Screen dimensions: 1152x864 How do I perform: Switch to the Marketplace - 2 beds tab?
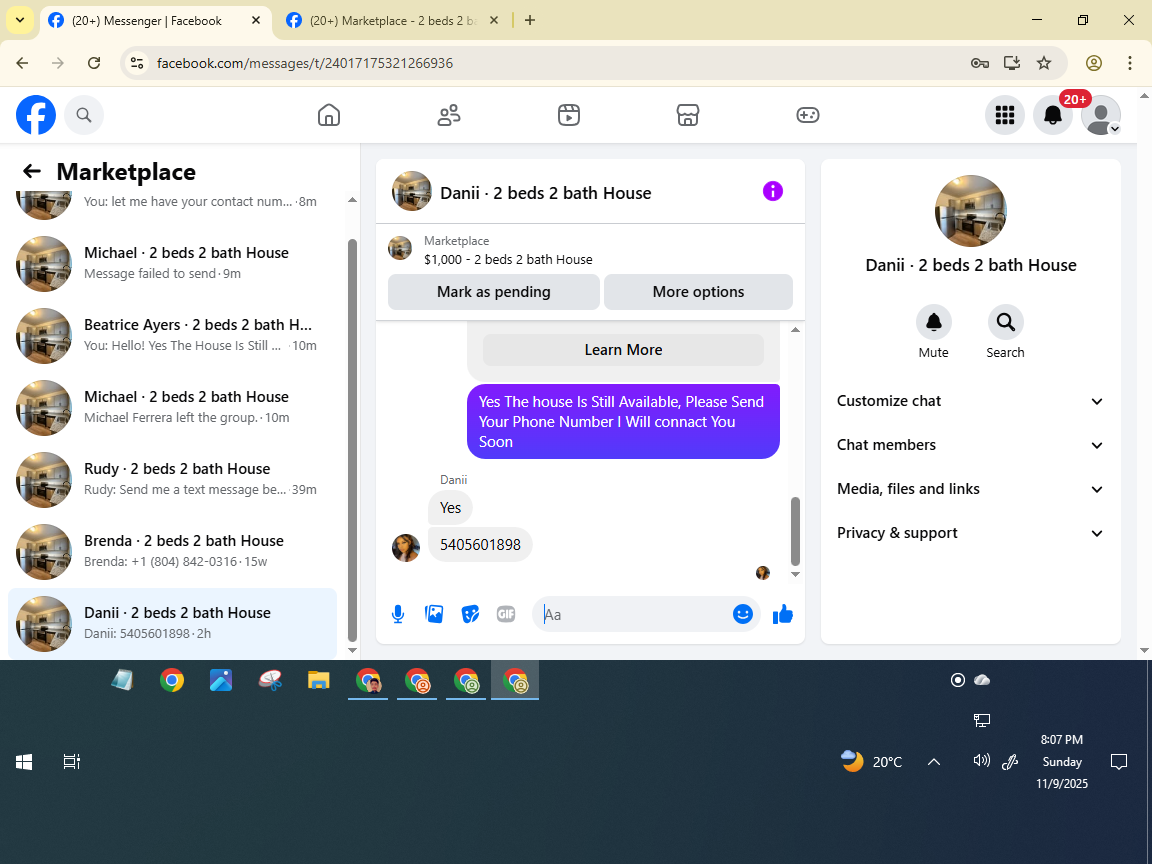[393, 21]
